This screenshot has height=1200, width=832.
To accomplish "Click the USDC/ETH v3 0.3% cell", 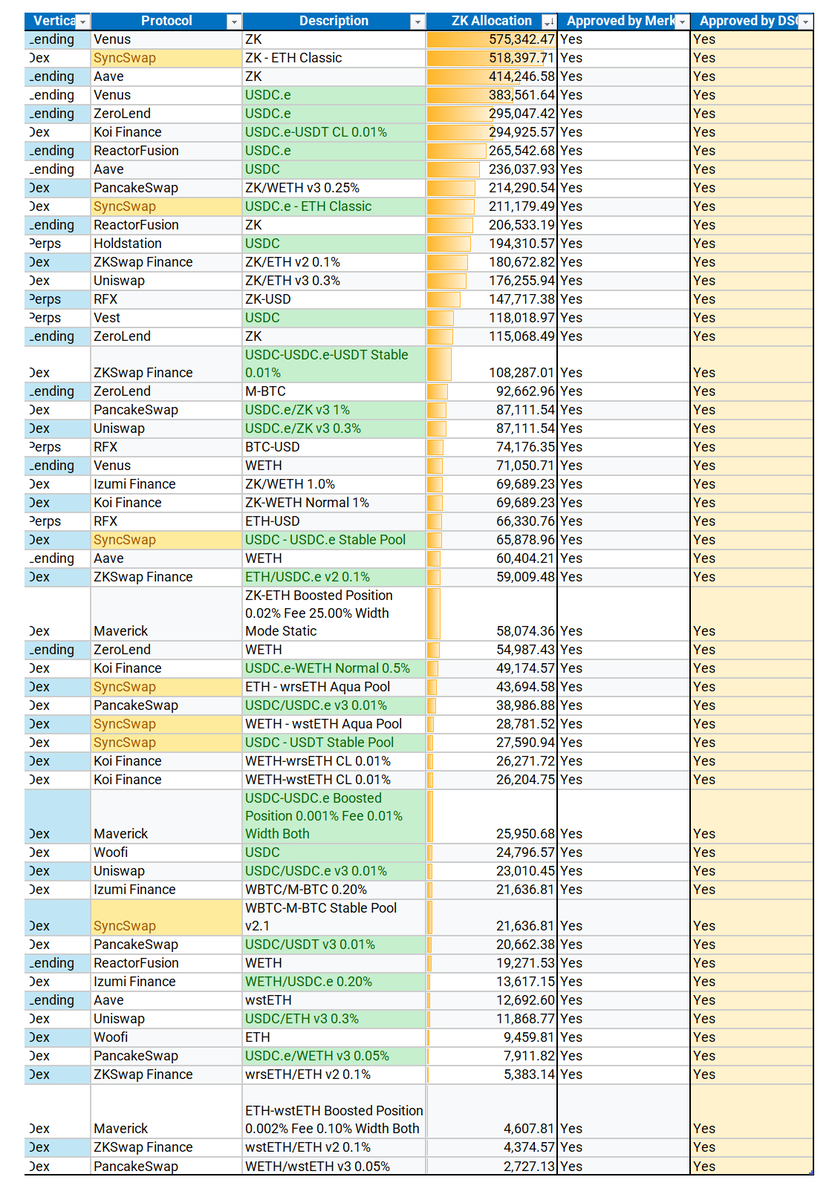I will [334, 1019].
